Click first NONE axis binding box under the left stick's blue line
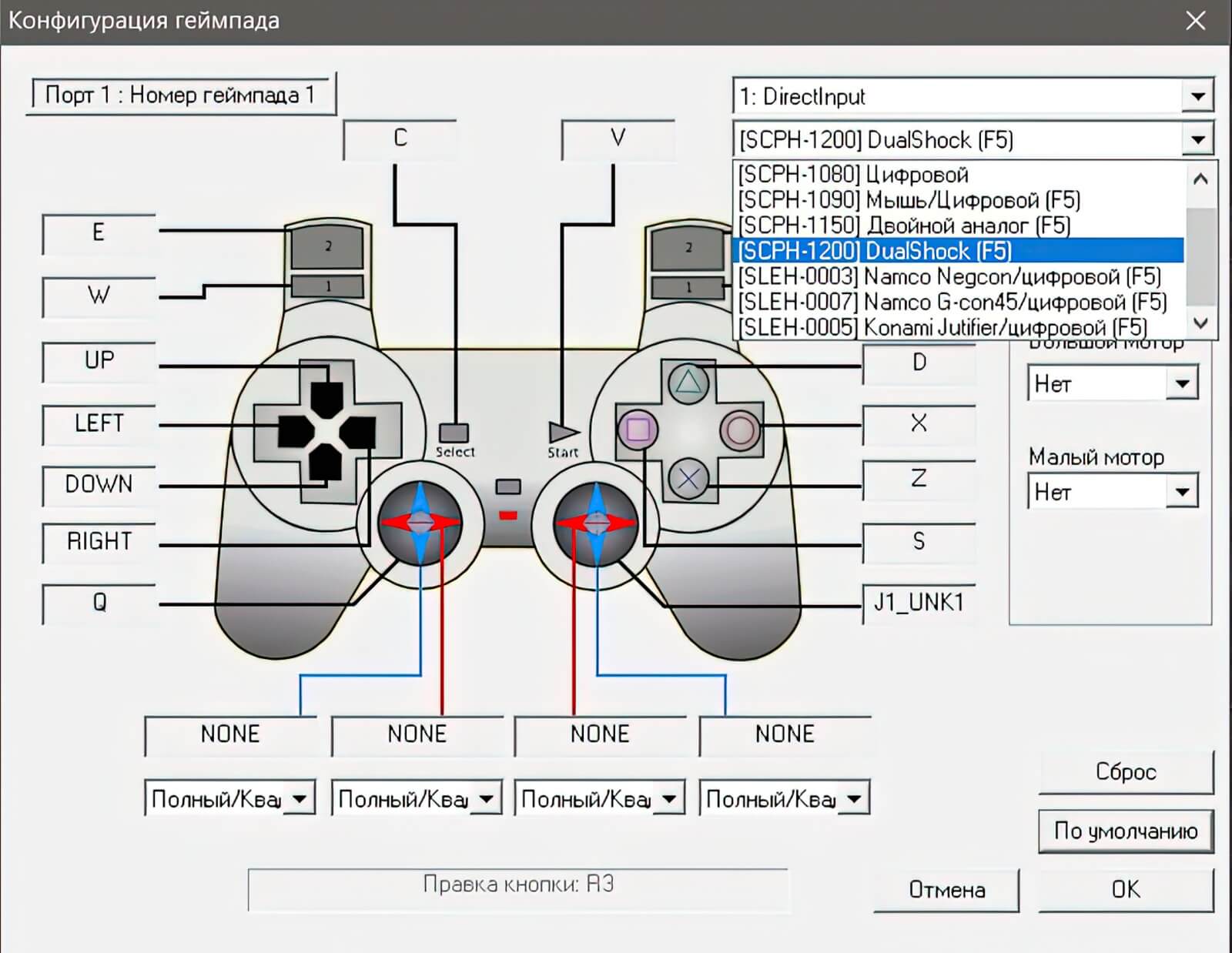This screenshot has width=1232, height=953. 230,736
